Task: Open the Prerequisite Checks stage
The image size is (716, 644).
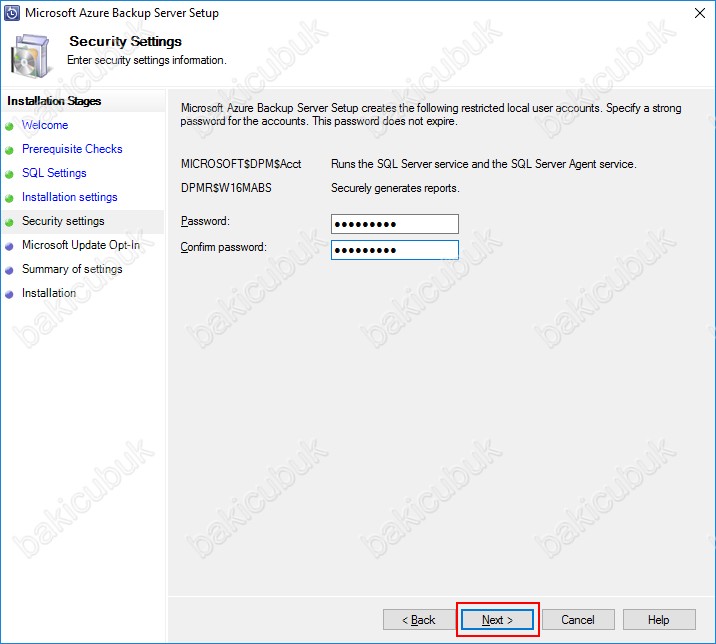Action: 72,149
